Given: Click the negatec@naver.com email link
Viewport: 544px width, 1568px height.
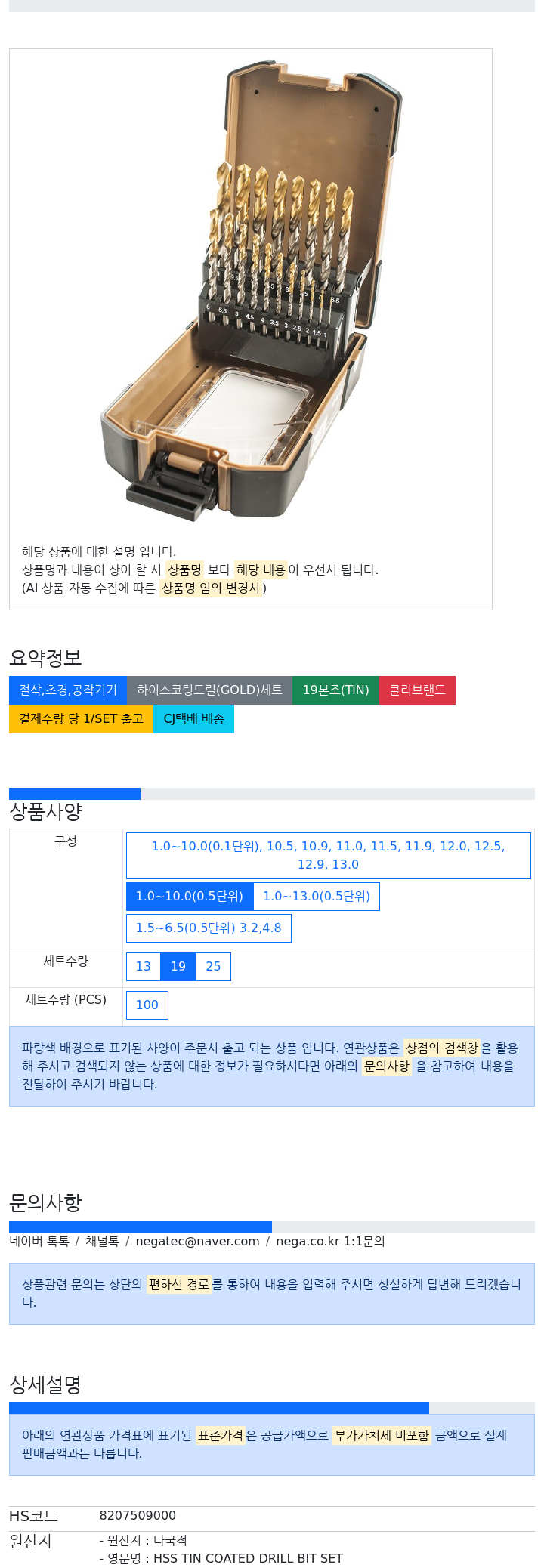Looking at the screenshot, I should click(197, 1242).
